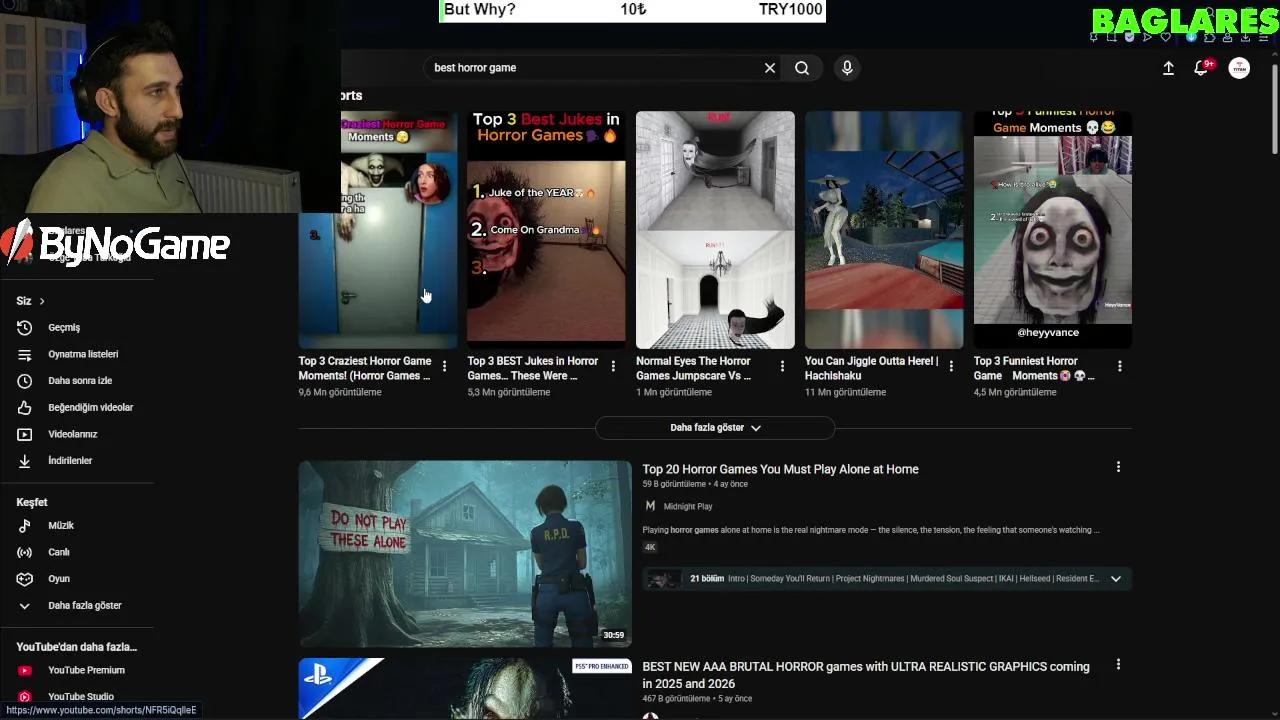Open the upload/create icon

pyautogui.click(x=1168, y=68)
